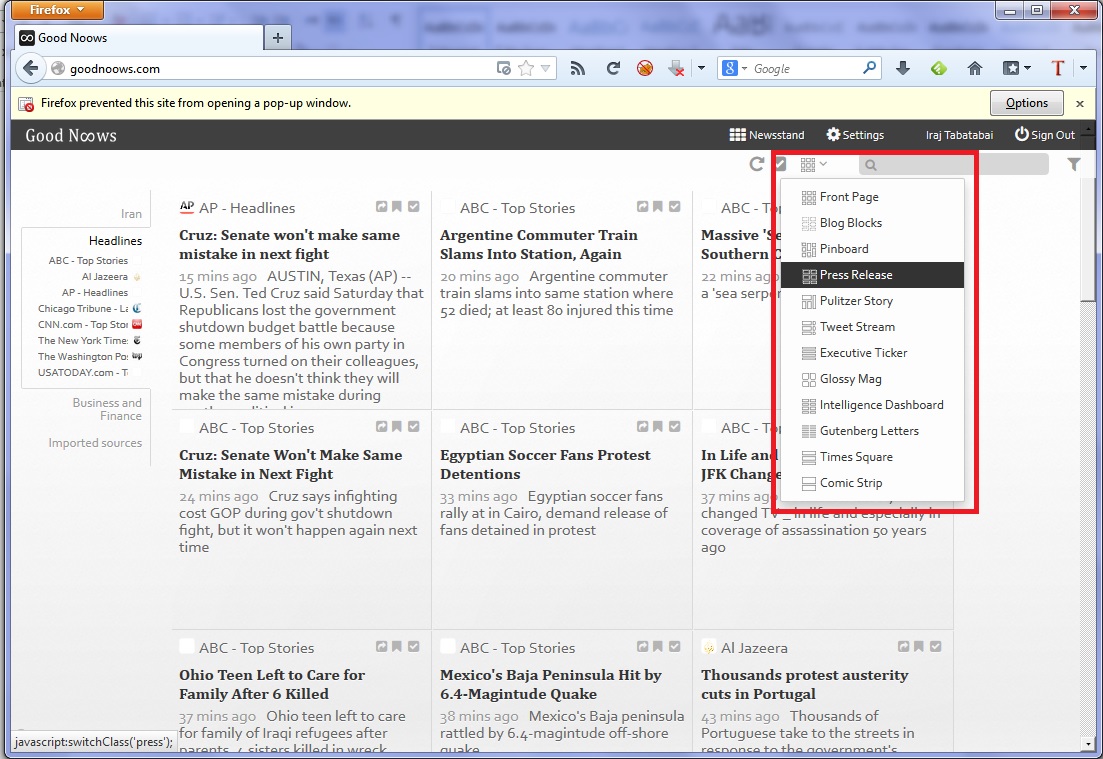Sign Out of Good Noows
This screenshot has height=759, width=1103.
tap(1045, 135)
